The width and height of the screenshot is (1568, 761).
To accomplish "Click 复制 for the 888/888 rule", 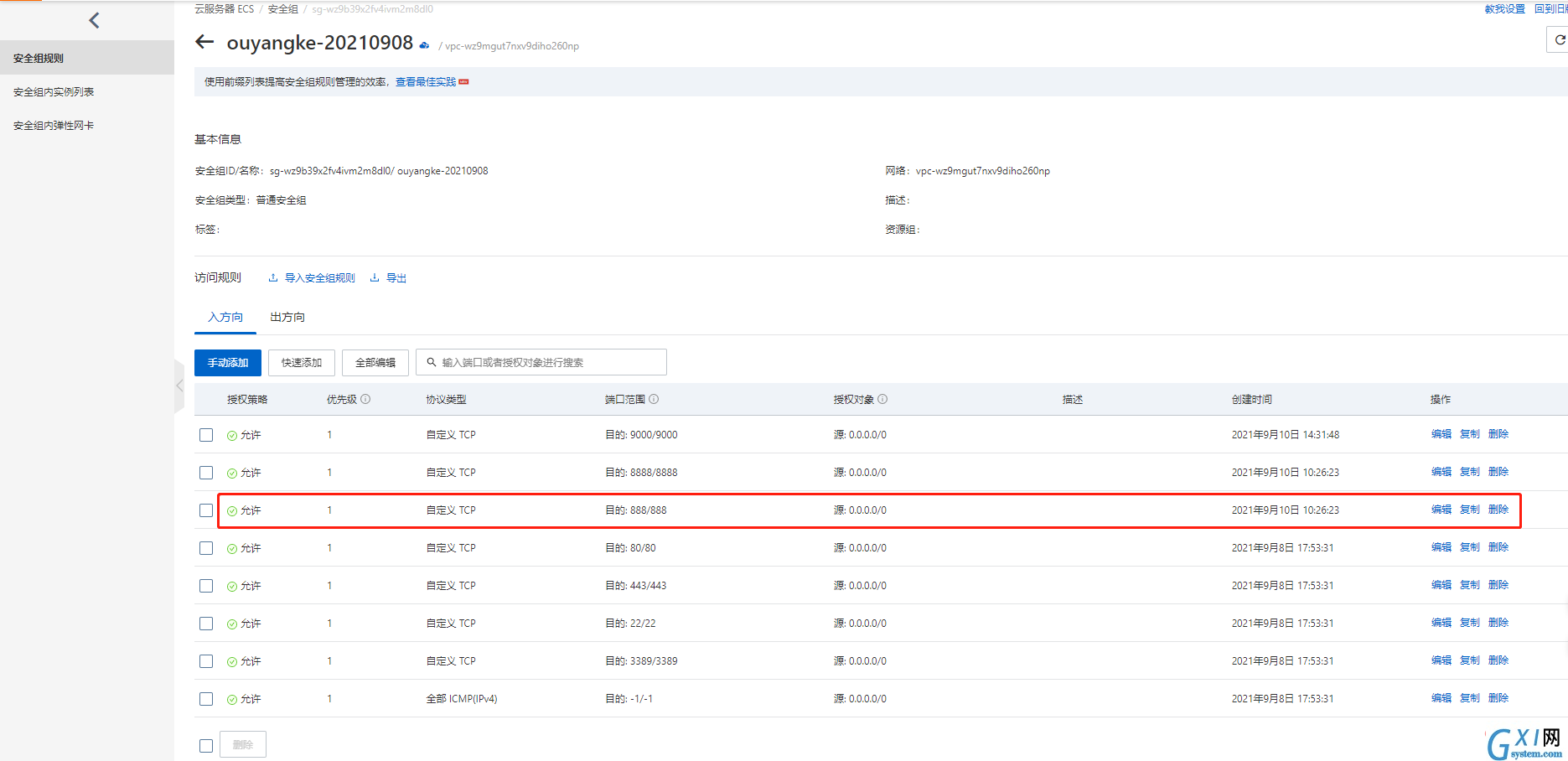I will pyautogui.click(x=1470, y=510).
